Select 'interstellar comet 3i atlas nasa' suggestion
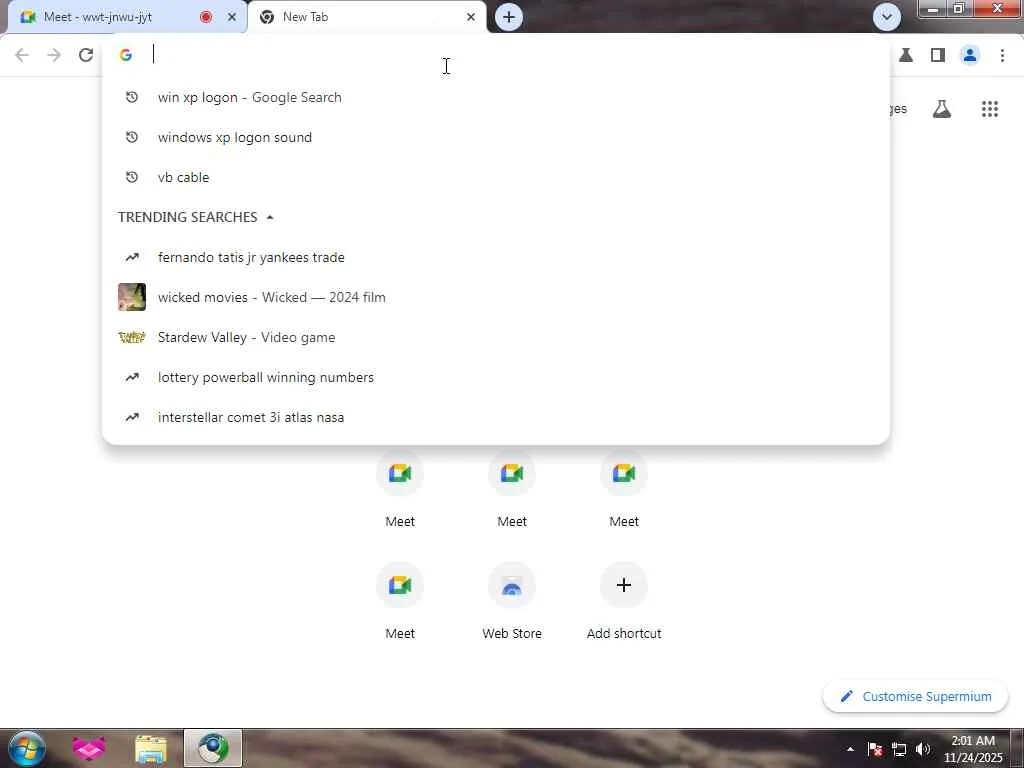1024x768 pixels. coord(496,417)
